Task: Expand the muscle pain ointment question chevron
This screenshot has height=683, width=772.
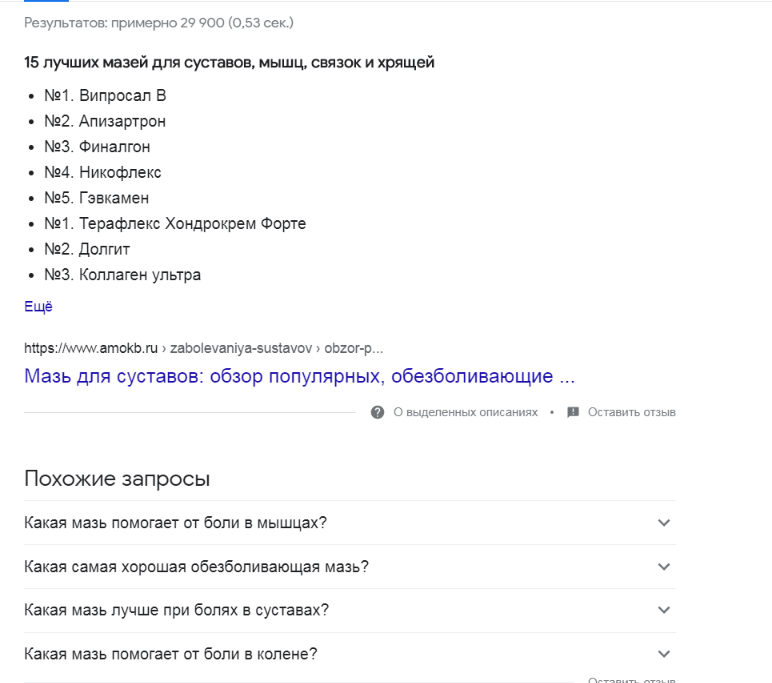Action: click(664, 522)
